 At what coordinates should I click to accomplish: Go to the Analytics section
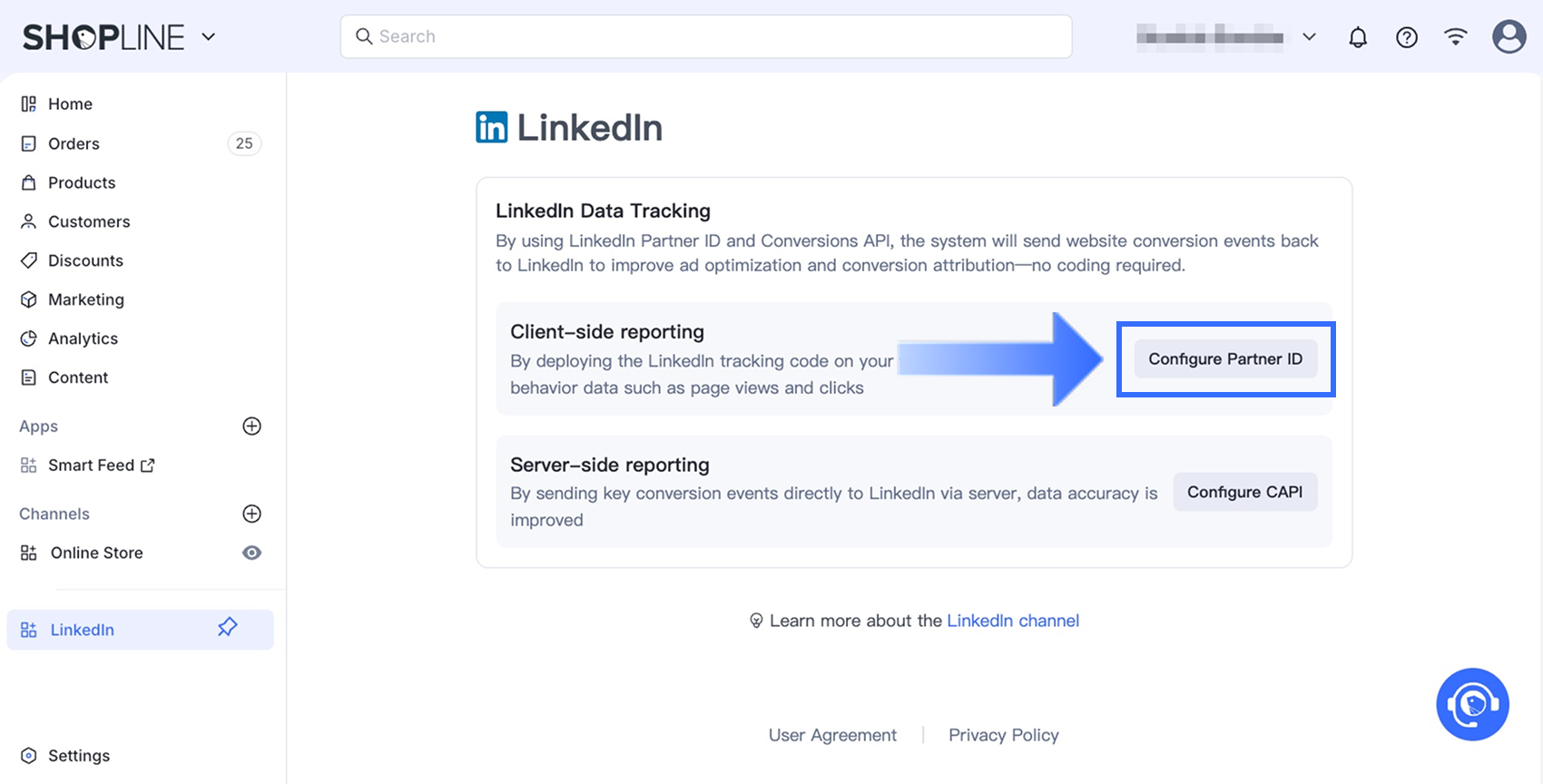(83, 338)
